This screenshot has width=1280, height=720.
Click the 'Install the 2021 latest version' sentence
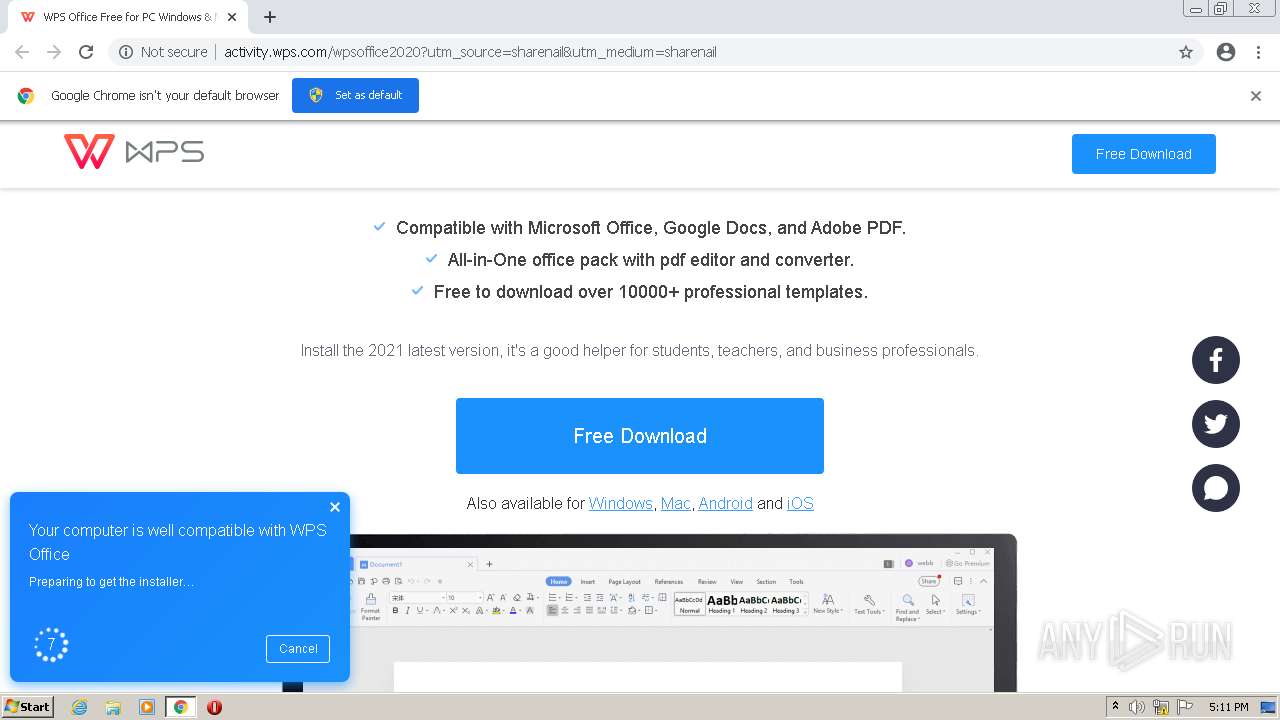(x=640, y=351)
